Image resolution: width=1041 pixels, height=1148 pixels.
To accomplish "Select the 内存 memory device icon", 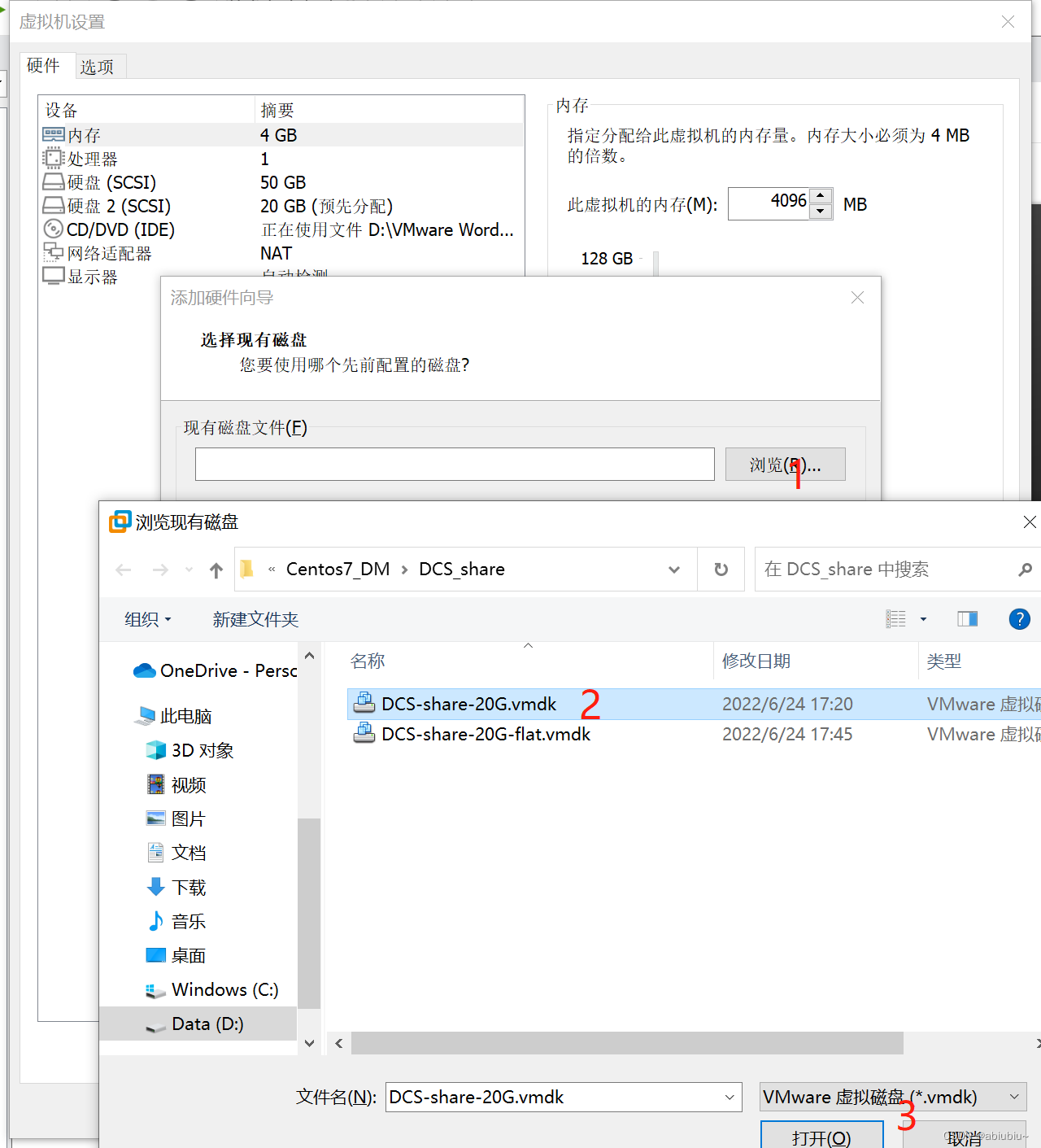I will (x=54, y=135).
